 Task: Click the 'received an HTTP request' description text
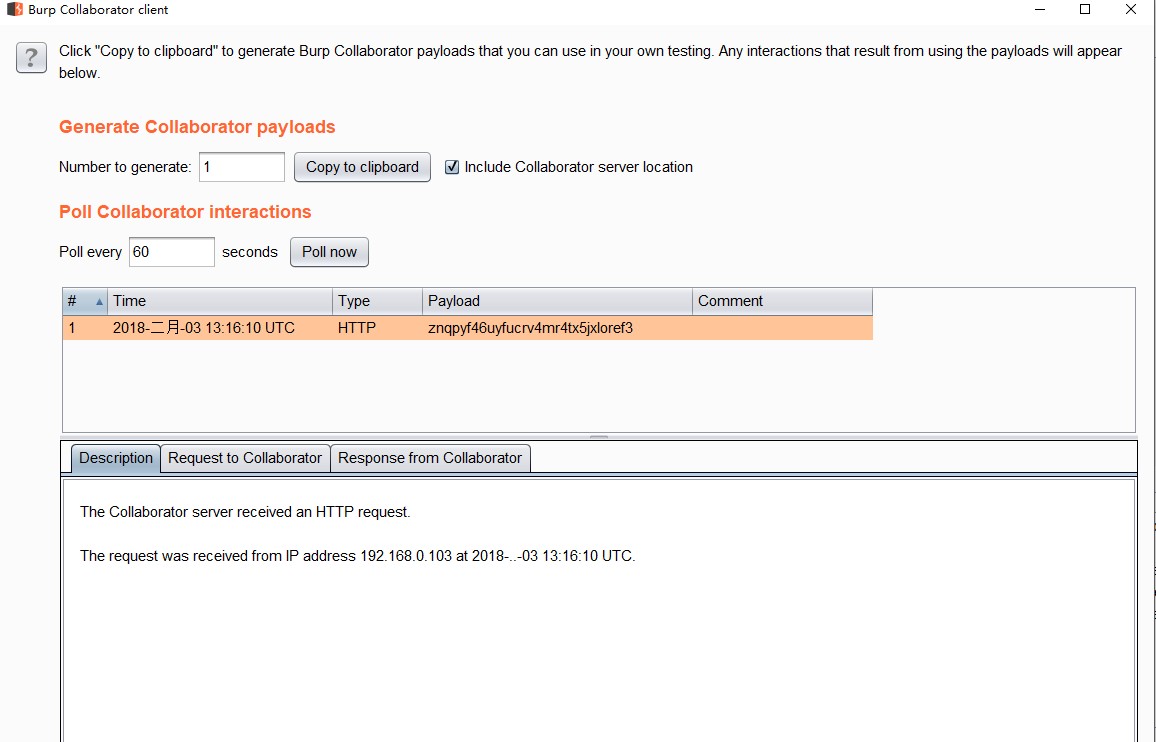point(245,512)
